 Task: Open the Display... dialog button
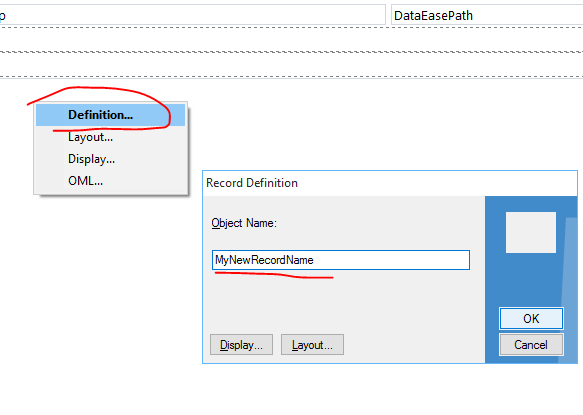(241, 345)
